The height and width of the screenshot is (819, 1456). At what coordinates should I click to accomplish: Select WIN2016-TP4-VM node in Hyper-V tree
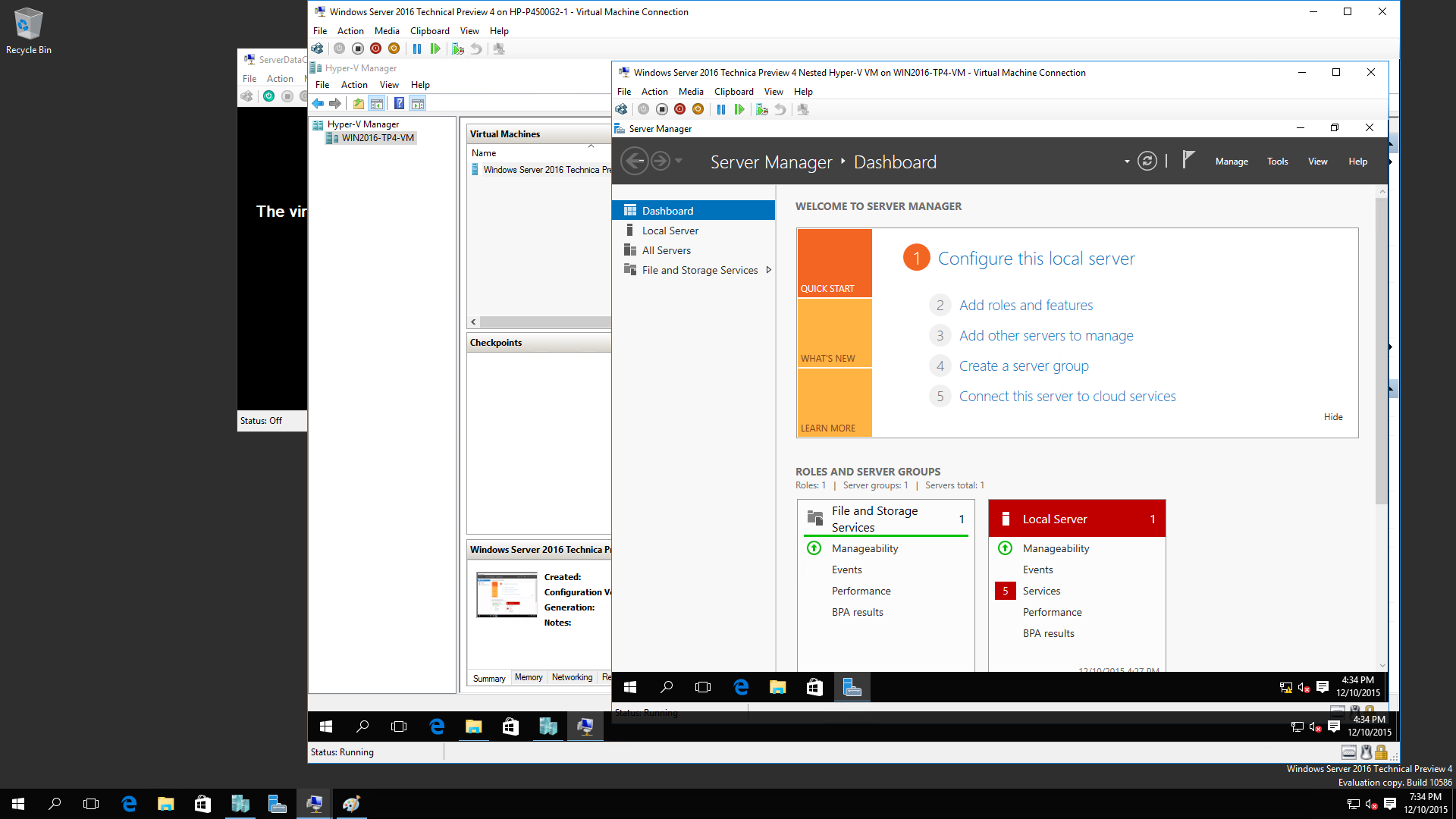[x=377, y=138]
